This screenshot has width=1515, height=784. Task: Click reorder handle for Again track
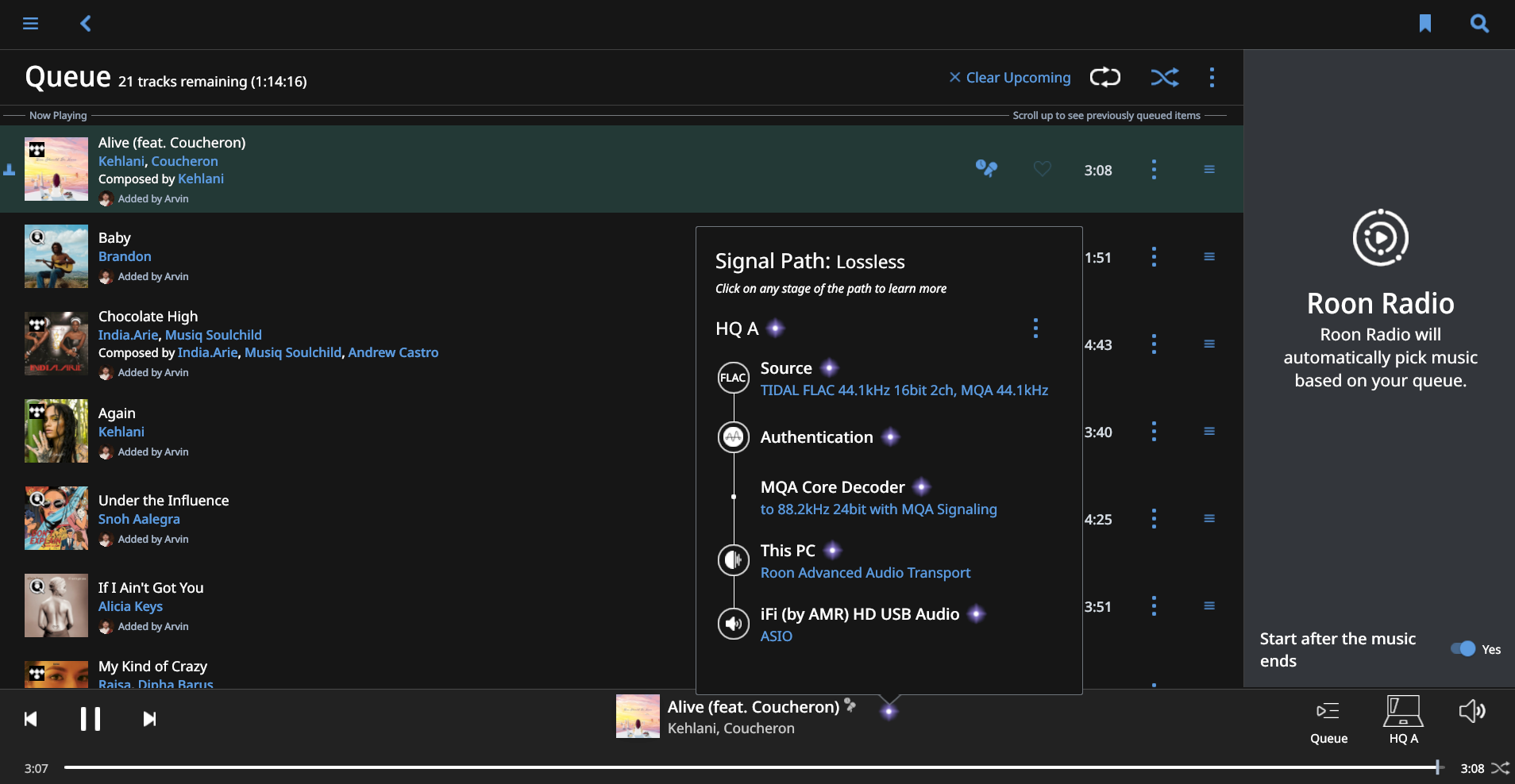1209,431
